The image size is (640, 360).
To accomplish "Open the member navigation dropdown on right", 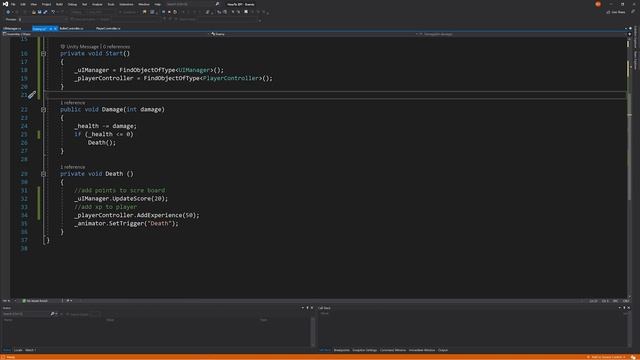I will tap(522, 34).
